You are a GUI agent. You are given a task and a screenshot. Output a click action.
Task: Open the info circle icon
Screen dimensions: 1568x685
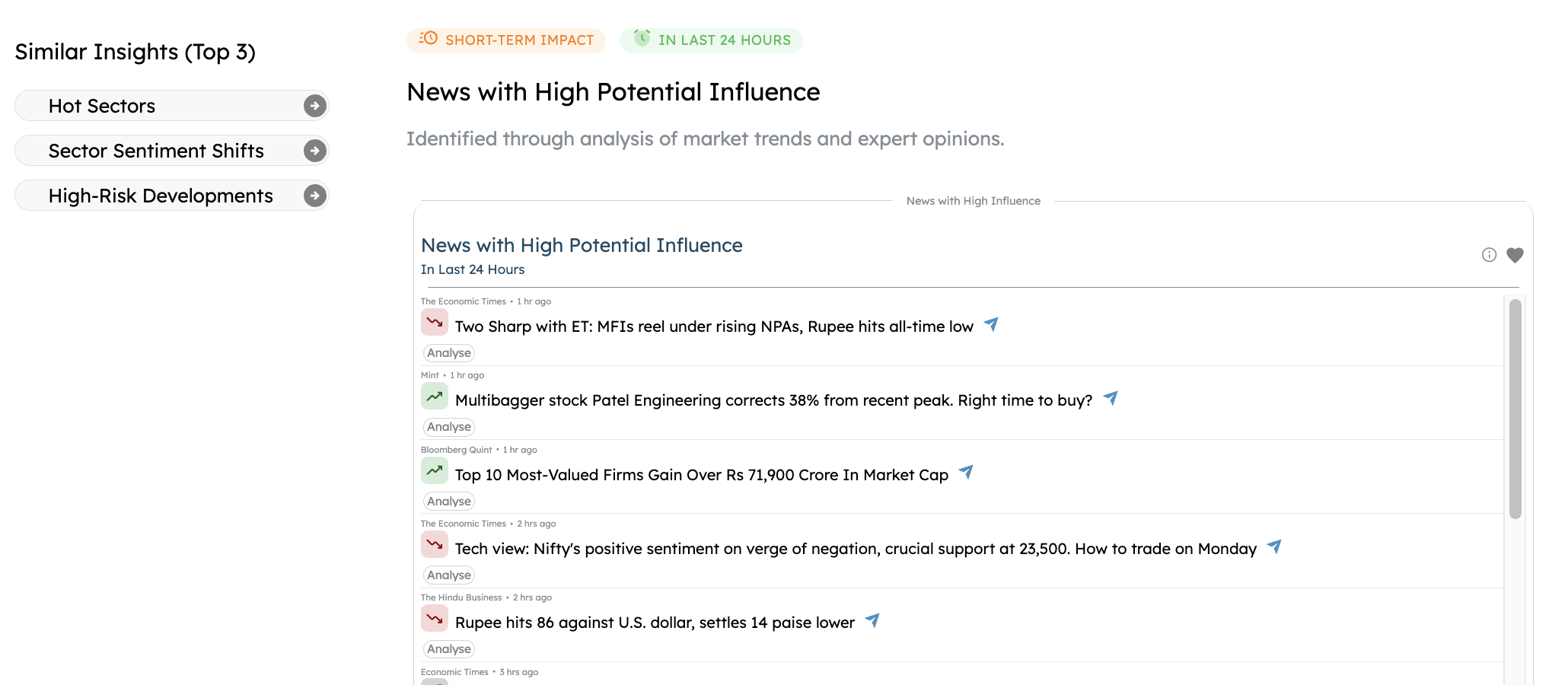pyautogui.click(x=1489, y=255)
